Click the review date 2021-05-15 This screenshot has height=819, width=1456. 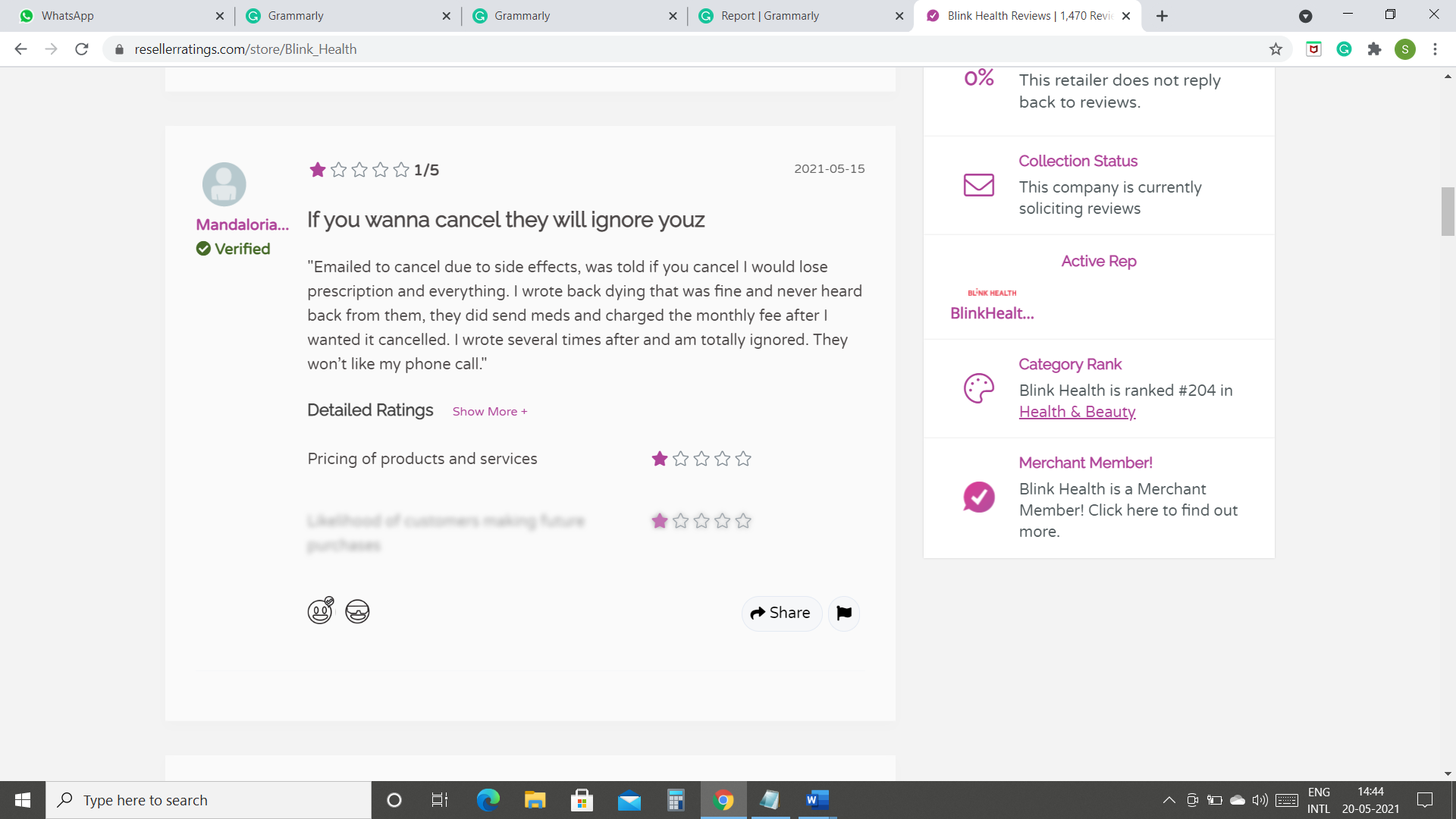tap(829, 169)
